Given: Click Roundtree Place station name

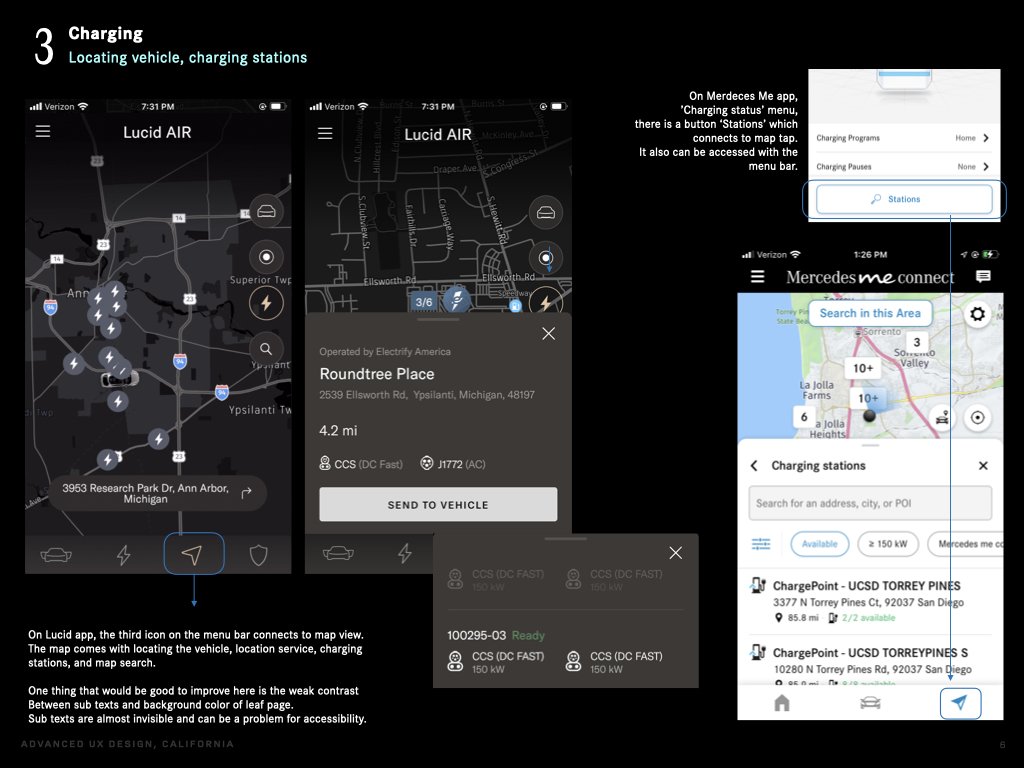Looking at the screenshot, I should point(377,374).
